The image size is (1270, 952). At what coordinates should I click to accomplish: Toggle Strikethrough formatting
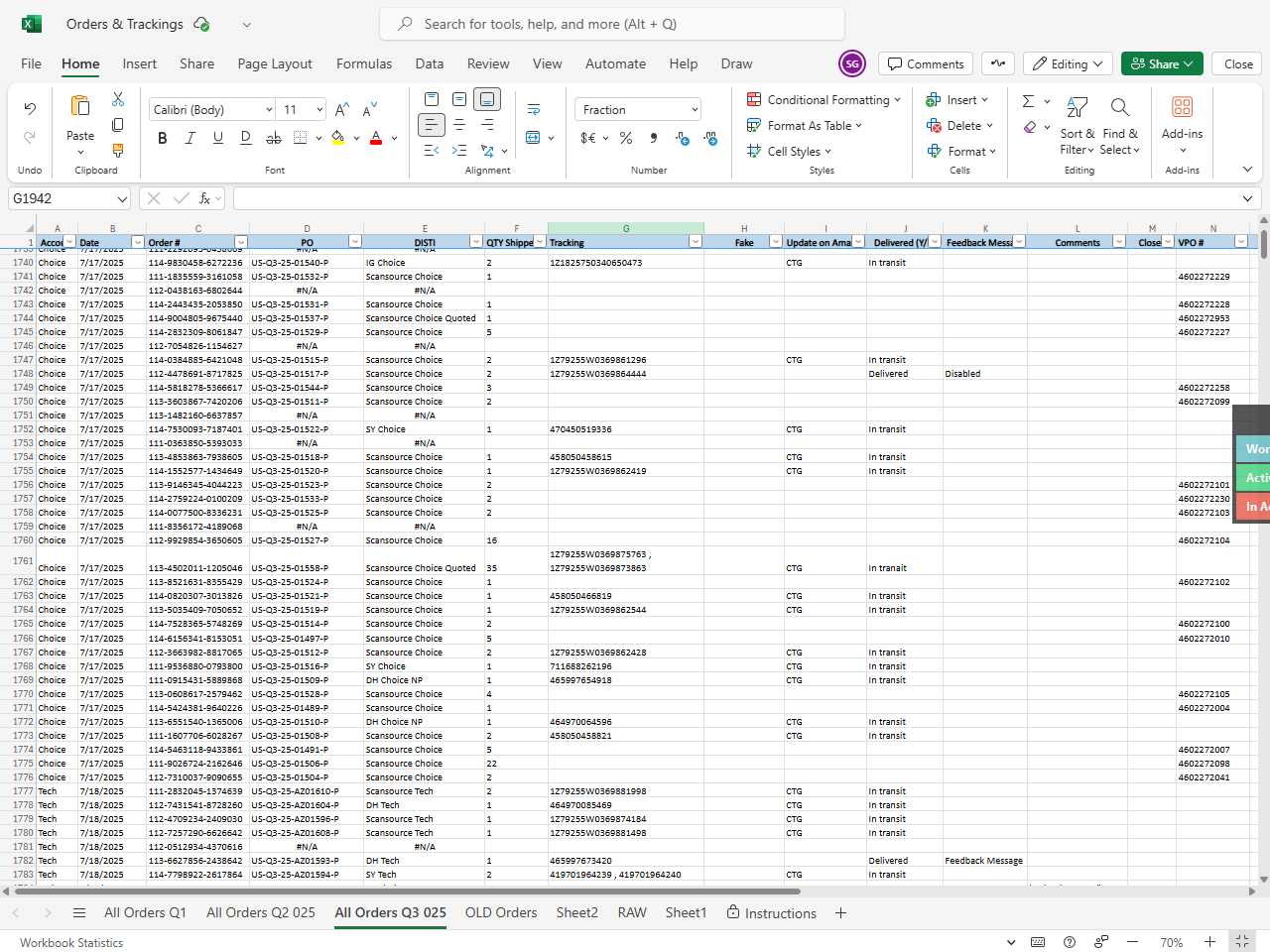click(x=273, y=138)
